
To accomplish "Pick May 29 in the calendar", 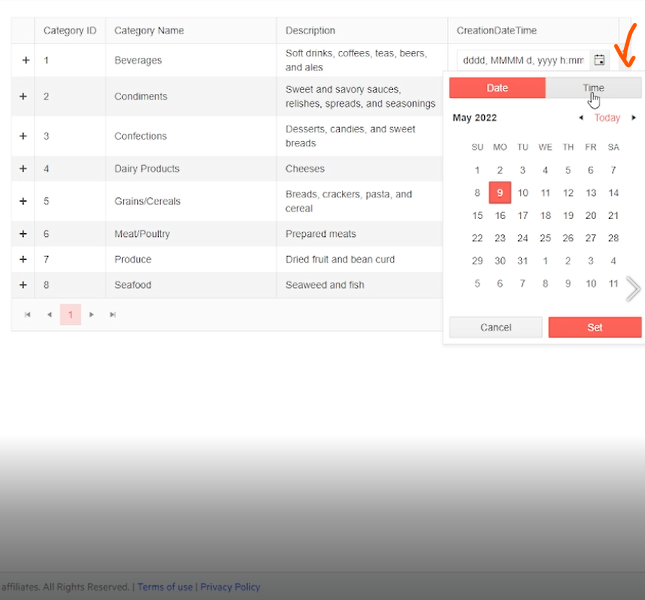I will (x=477, y=261).
